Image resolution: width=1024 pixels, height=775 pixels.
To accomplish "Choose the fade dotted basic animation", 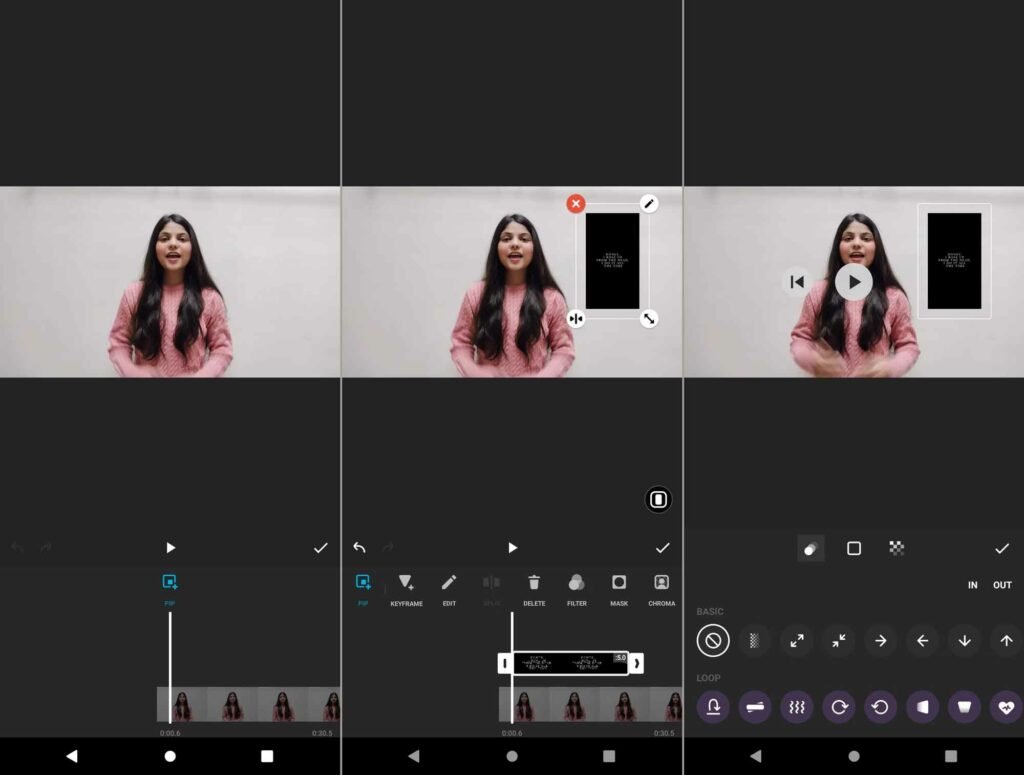I will [754, 641].
